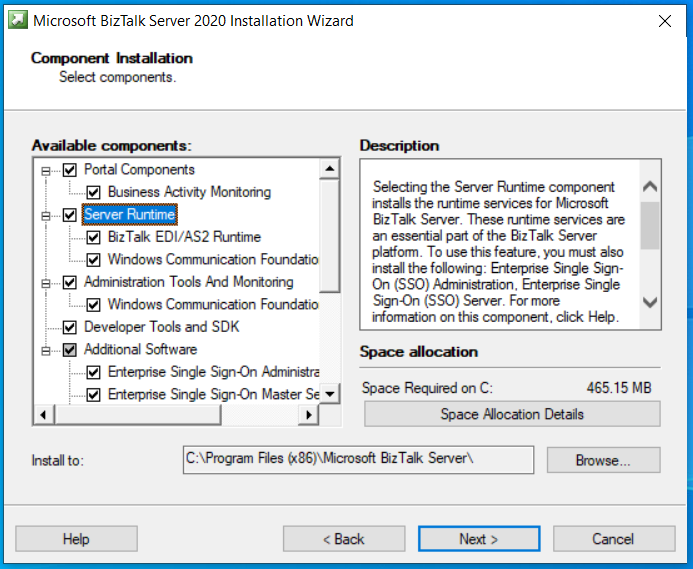Click the component list scroll-down arrow

pyautogui.click(x=329, y=393)
